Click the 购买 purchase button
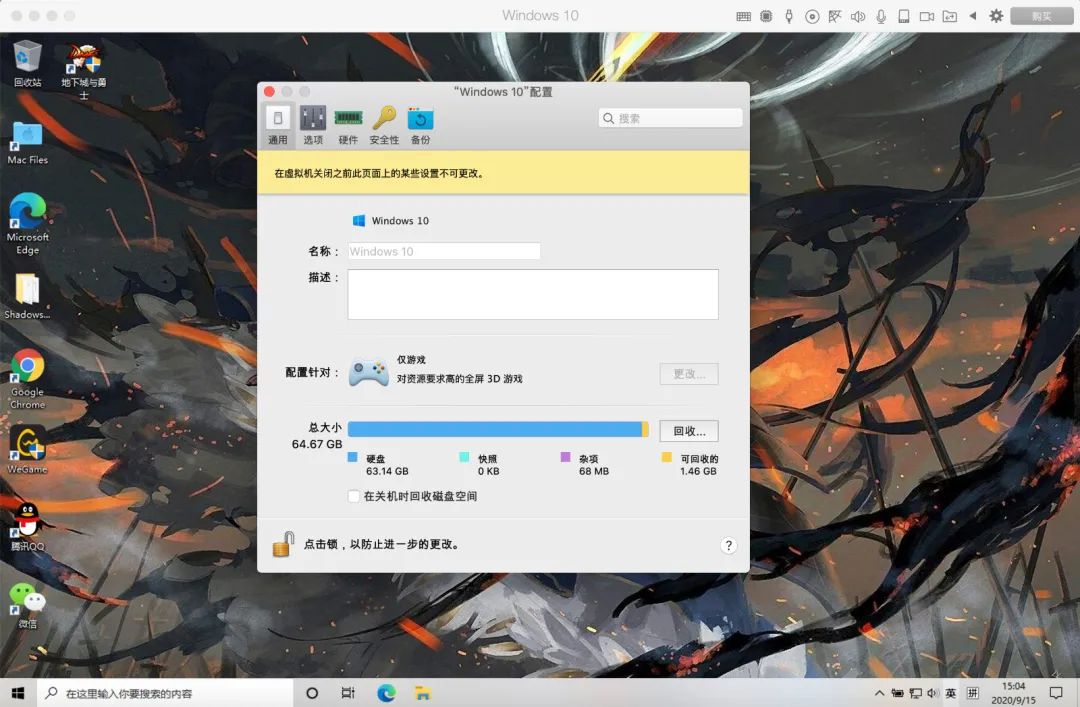Screen dimensions: 1080x707 pos(1042,16)
